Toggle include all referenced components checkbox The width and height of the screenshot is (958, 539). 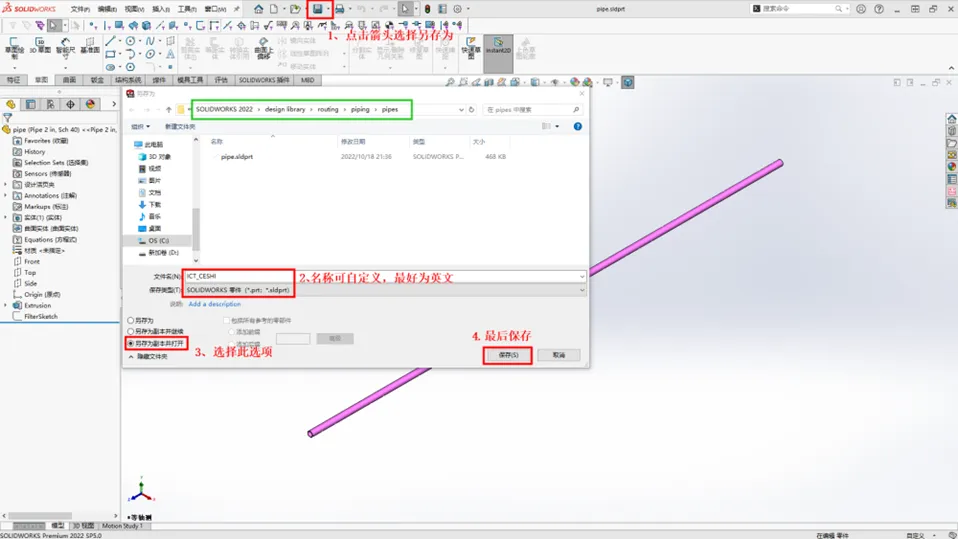(227, 320)
